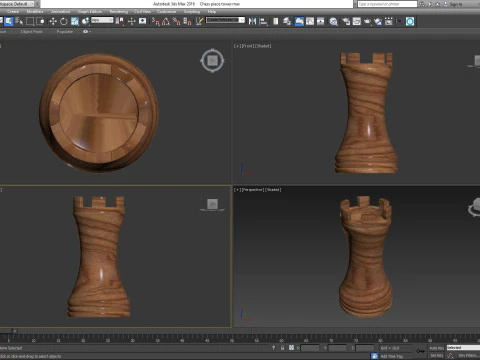Open Rendered Frame Window icon
Screen dimensions: 480x360
[x=357, y=21]
